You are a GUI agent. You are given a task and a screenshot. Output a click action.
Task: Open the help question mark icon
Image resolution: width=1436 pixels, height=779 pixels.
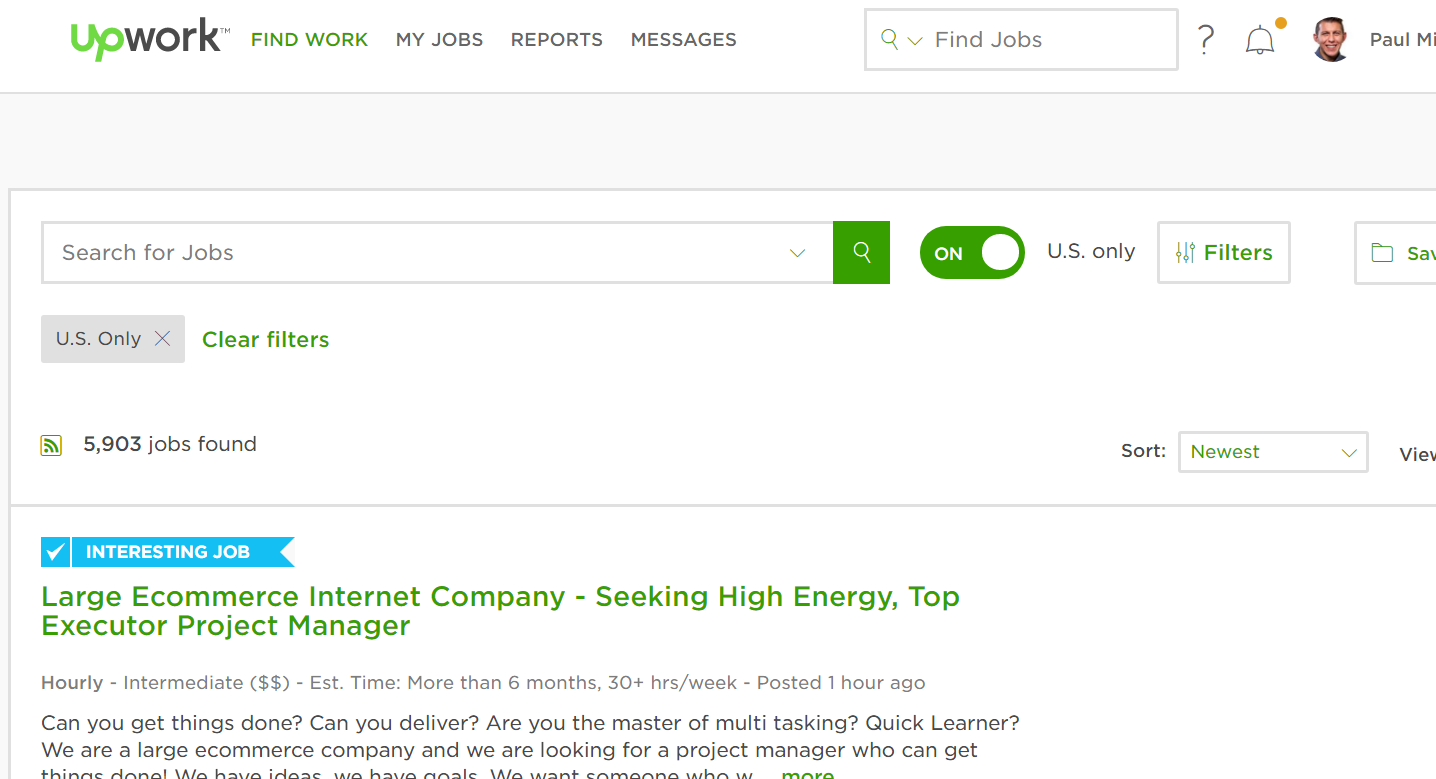[1206, 40]
